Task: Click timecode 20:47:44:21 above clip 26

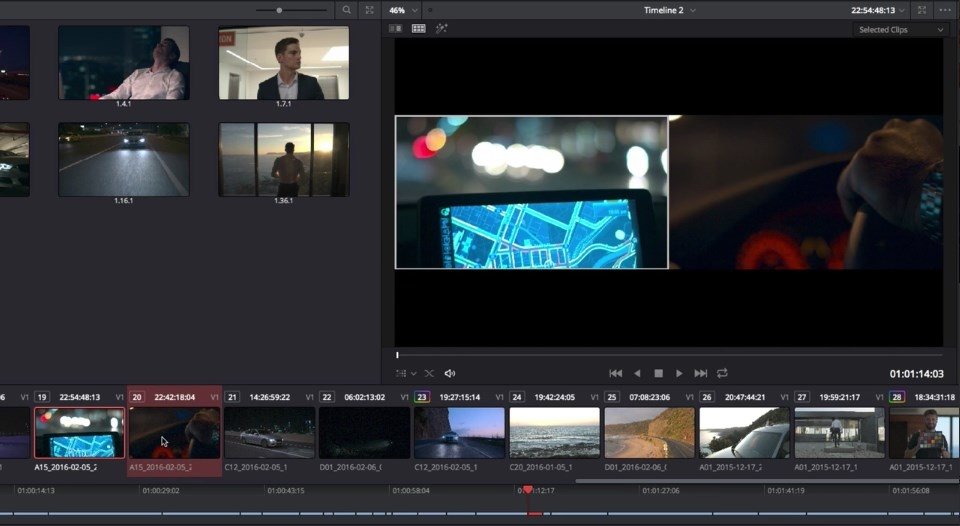Action: point(744,397)
